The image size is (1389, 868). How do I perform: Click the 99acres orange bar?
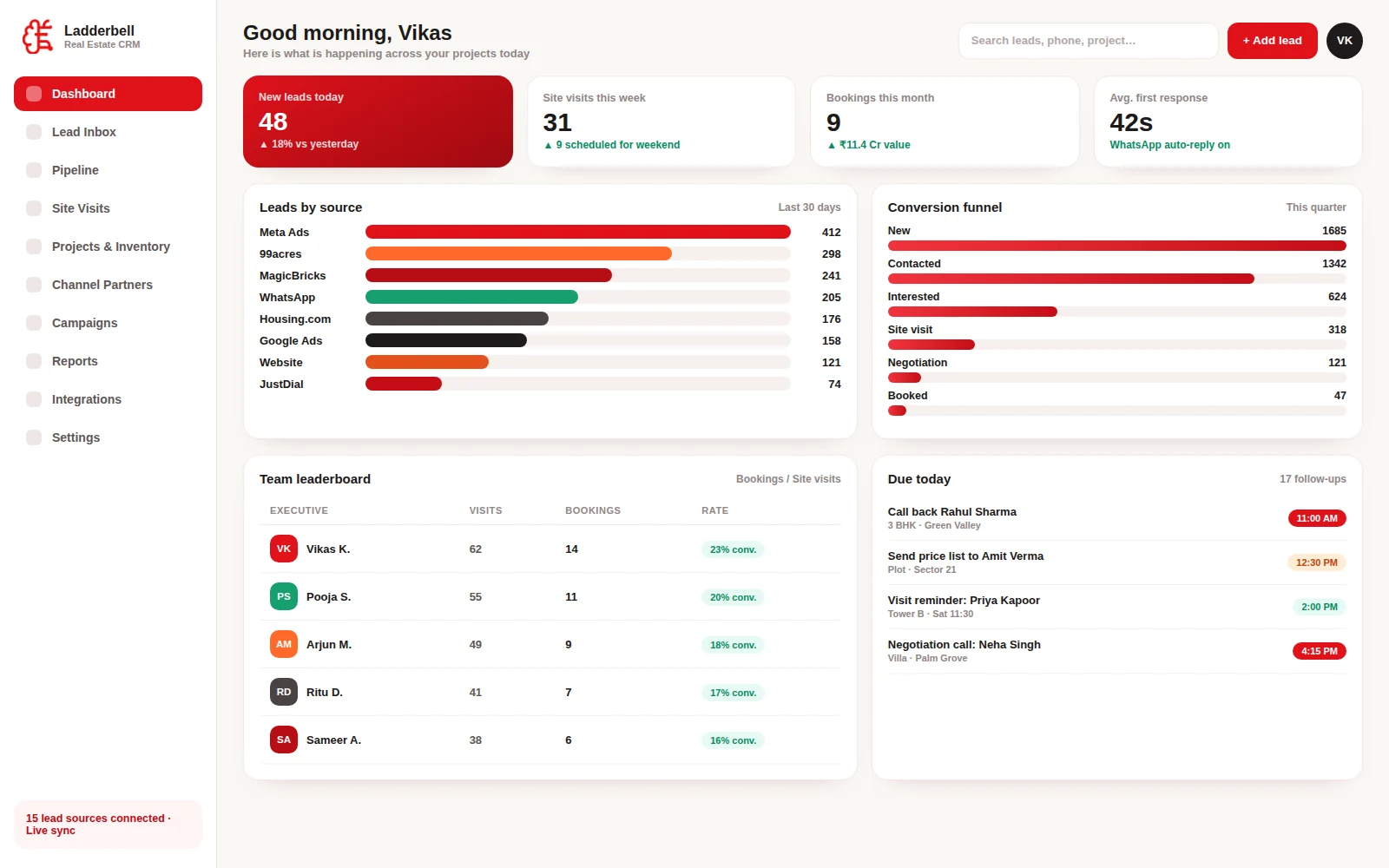coord(518,253)
